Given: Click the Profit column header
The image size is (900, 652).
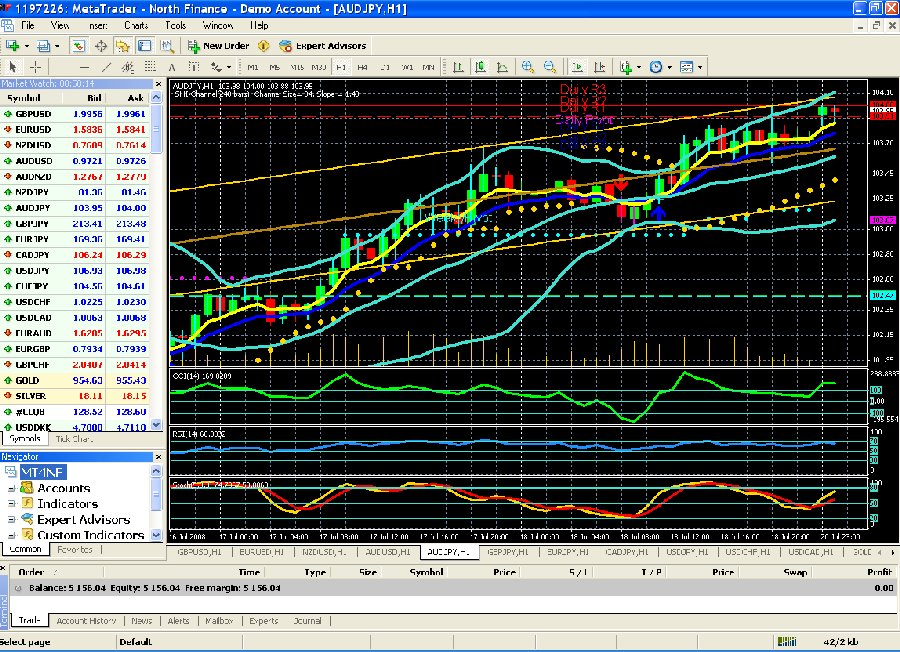Looking at the screenshot, I should pos(879,572).
